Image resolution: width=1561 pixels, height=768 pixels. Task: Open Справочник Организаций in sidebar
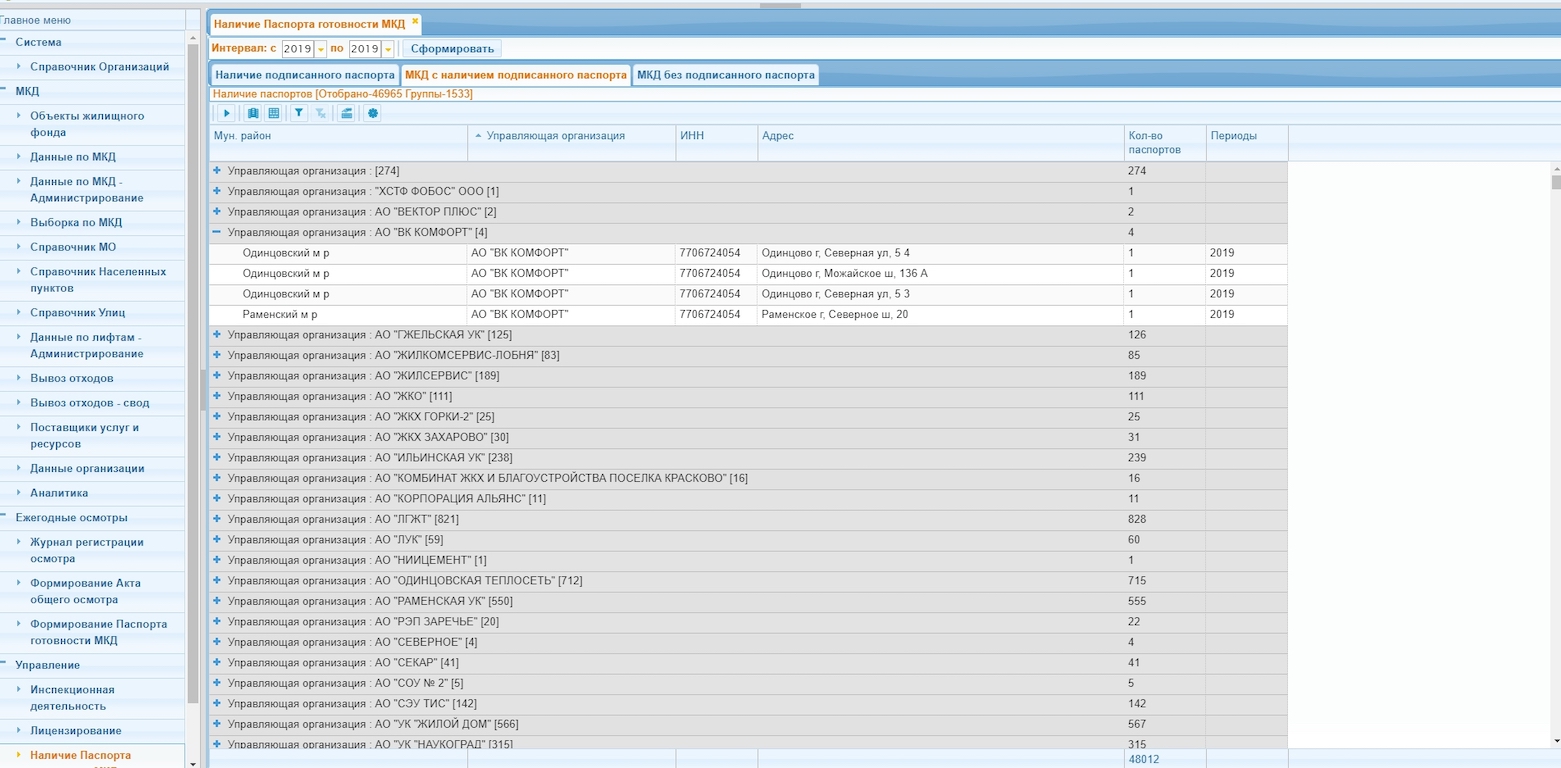(99, 67)
